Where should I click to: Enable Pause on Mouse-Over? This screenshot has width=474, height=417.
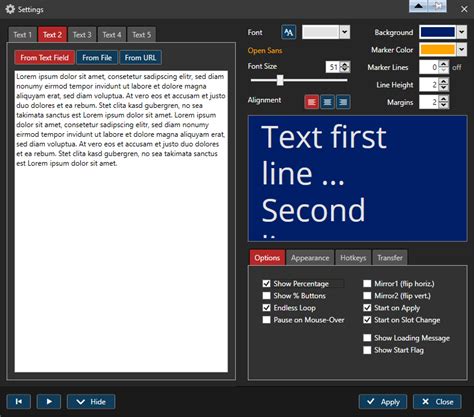tap(266, 320)
